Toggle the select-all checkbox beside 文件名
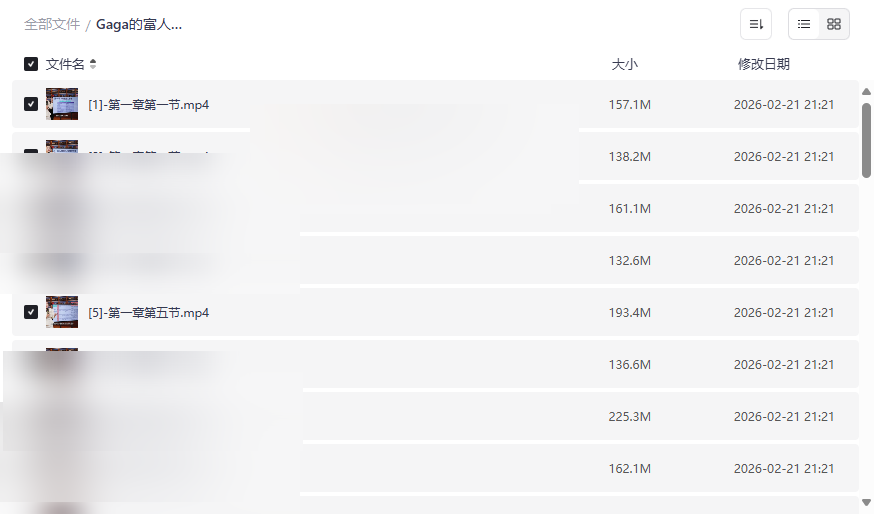The image size is (874, 514). [x=31, y=64]
